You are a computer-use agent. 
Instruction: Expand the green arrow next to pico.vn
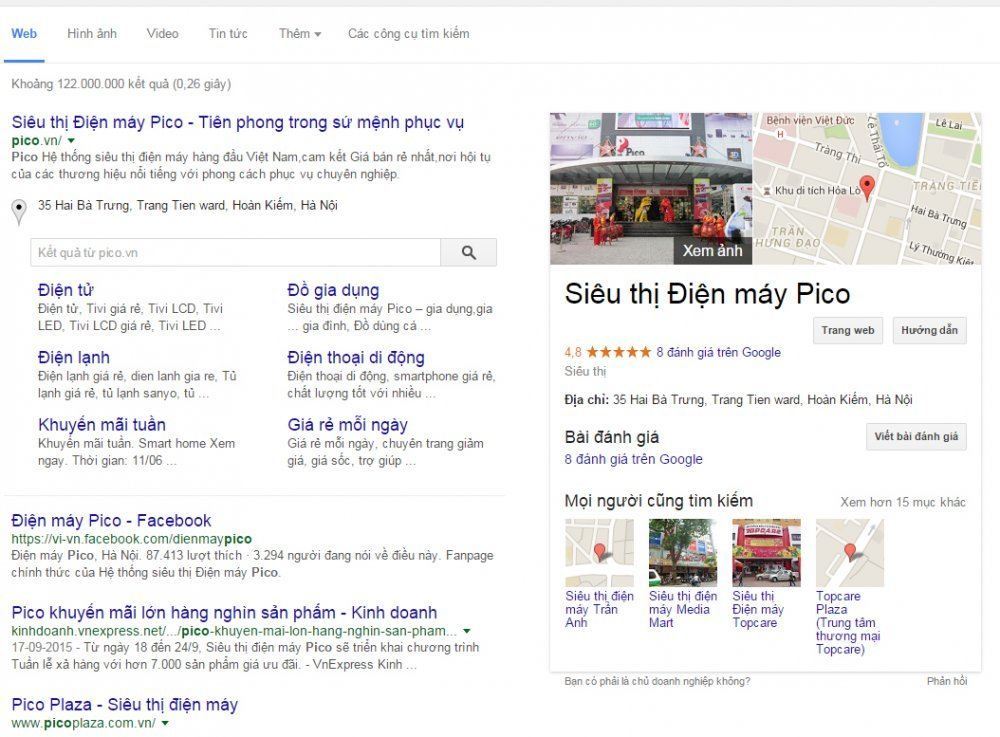71,140
